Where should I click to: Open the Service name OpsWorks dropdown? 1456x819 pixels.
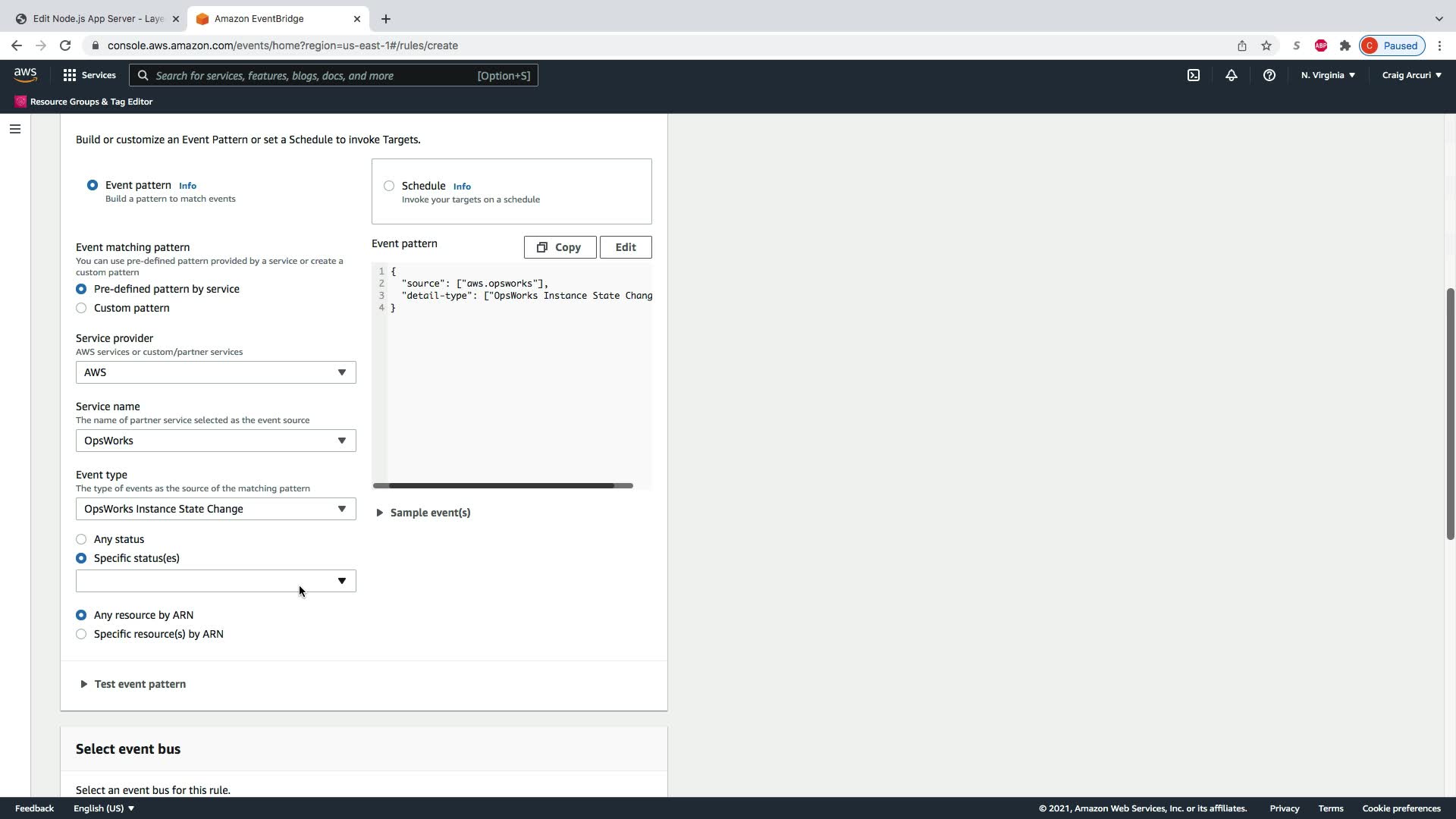pos(215,441)
